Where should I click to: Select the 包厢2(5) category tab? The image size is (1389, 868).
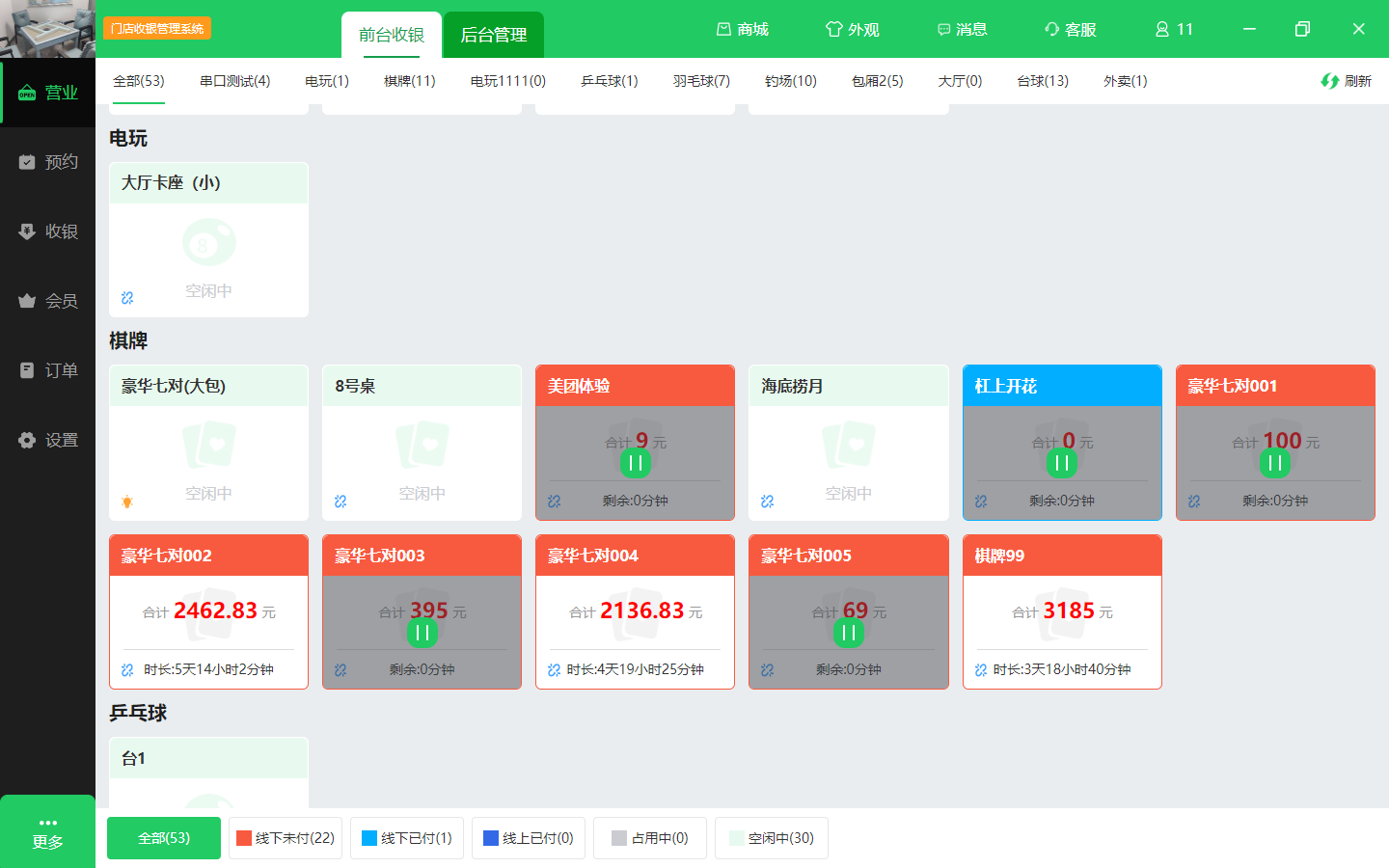(878, 81)
